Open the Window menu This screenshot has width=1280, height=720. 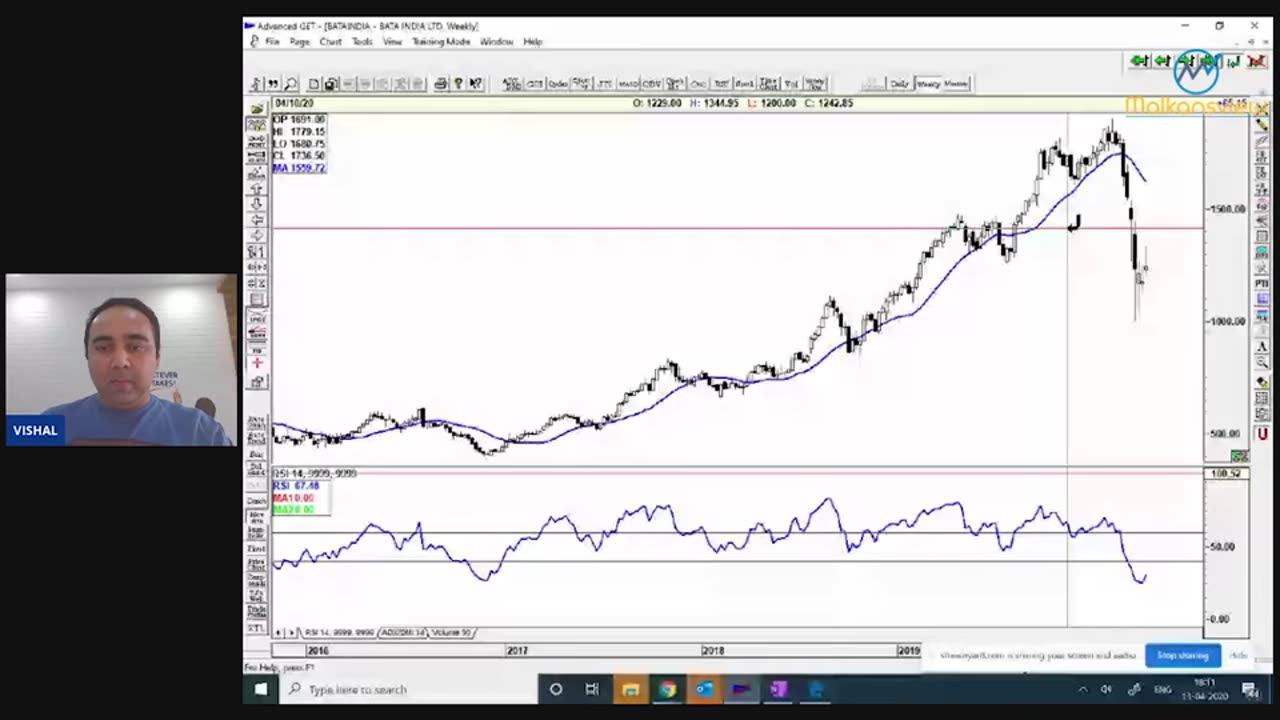click(496, 42)
